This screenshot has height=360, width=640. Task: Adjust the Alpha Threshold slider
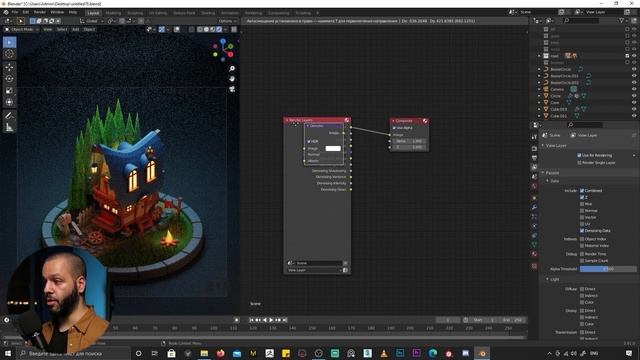coord(608,269)
